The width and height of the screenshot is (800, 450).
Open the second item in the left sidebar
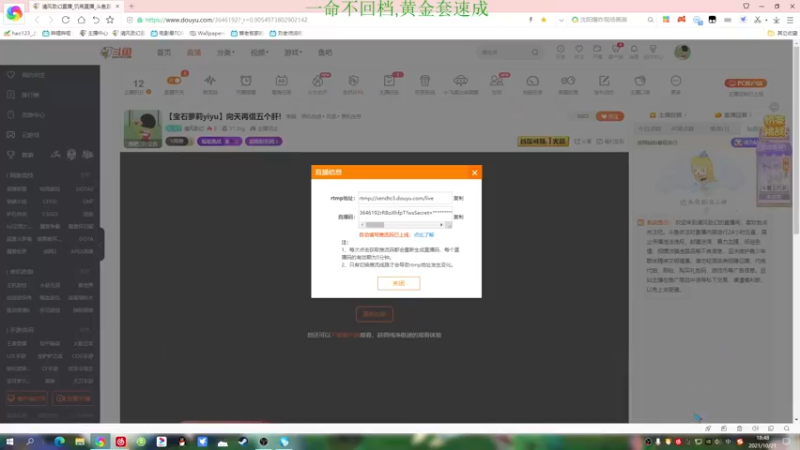pos(33,95)
